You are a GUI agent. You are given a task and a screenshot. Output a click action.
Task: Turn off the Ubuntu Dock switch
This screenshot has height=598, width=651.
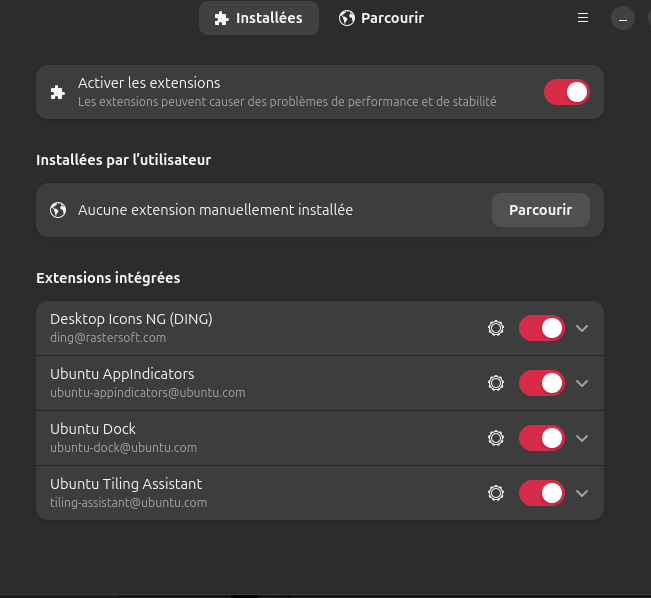pyautogui.click(x=541, y=438)
